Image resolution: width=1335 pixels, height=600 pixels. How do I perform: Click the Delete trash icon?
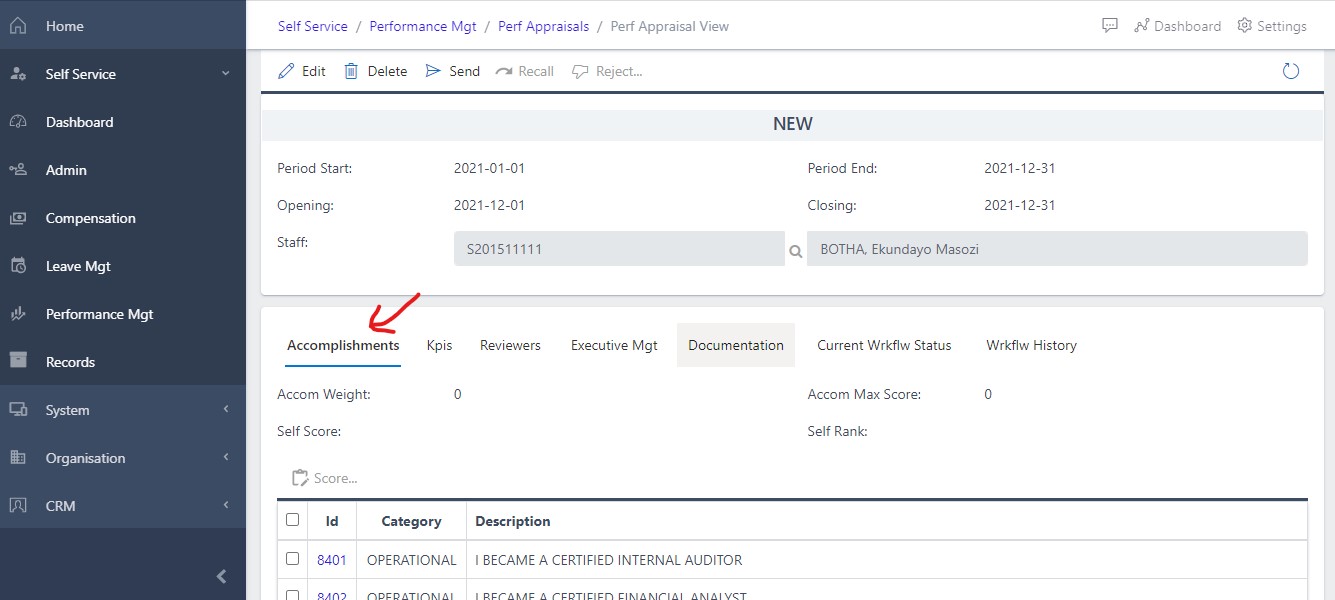pyautogui.click(x=351, y=70)
